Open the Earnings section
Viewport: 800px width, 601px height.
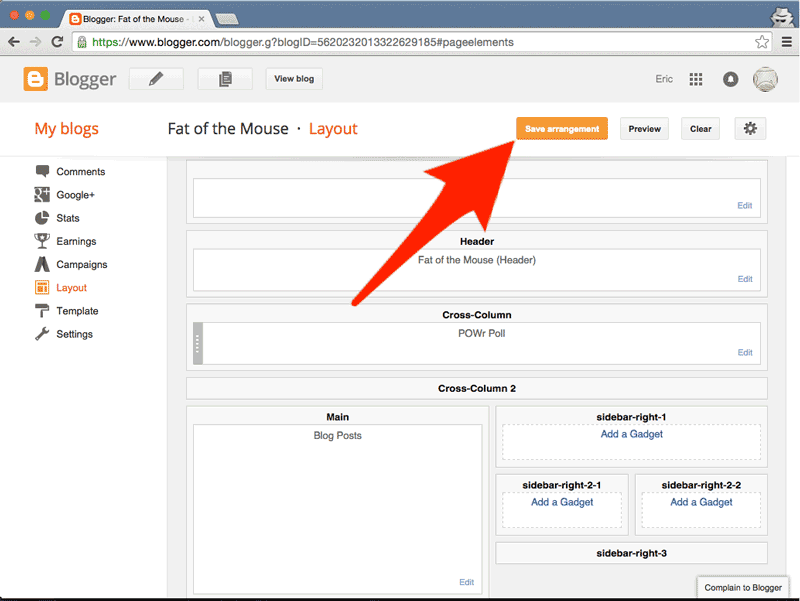[x=76, y=241]
